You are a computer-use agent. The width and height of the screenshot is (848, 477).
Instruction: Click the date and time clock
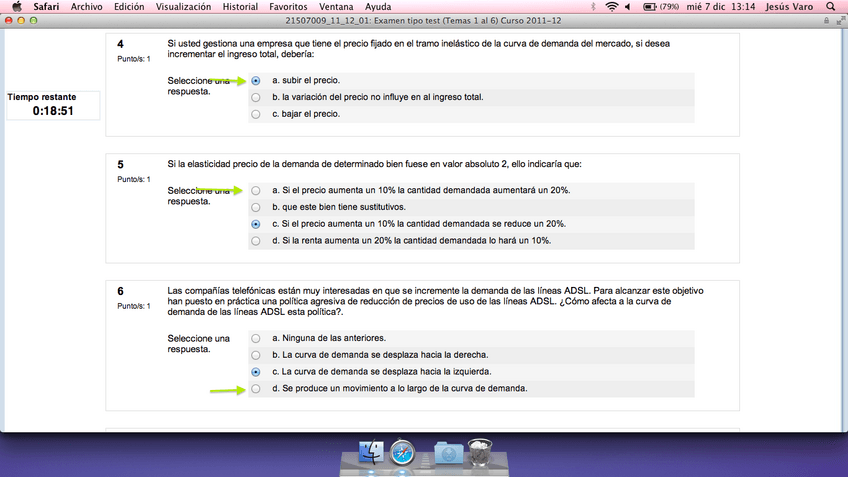(x=721, y=7)
